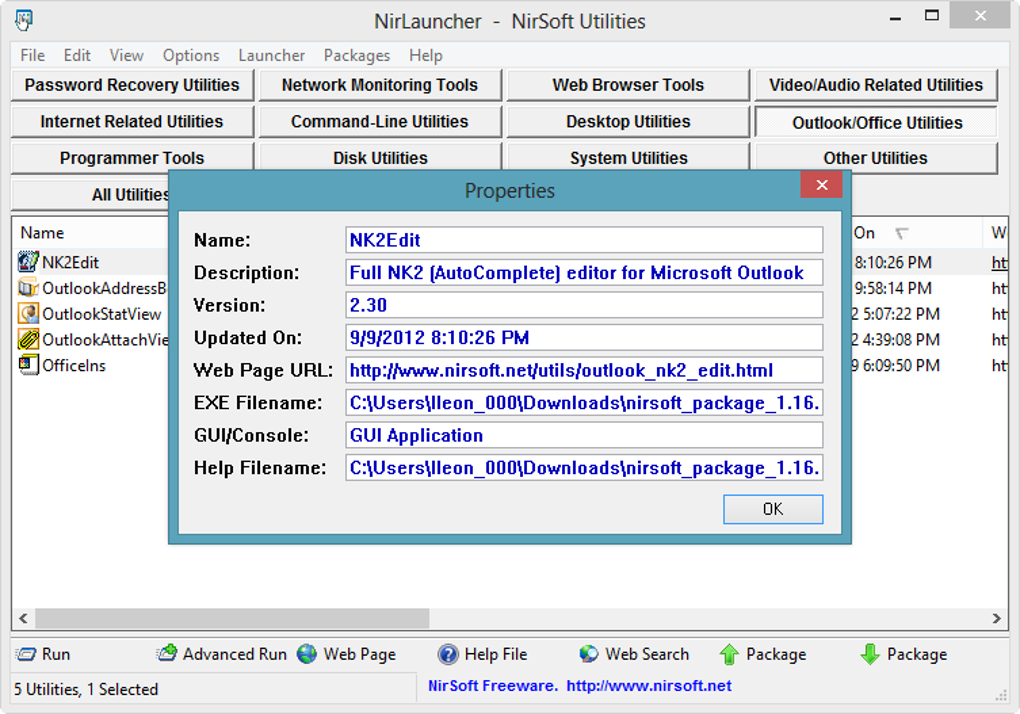Minimize the NirLauncher window
The image size is (1020, 714).
point(896,18)
